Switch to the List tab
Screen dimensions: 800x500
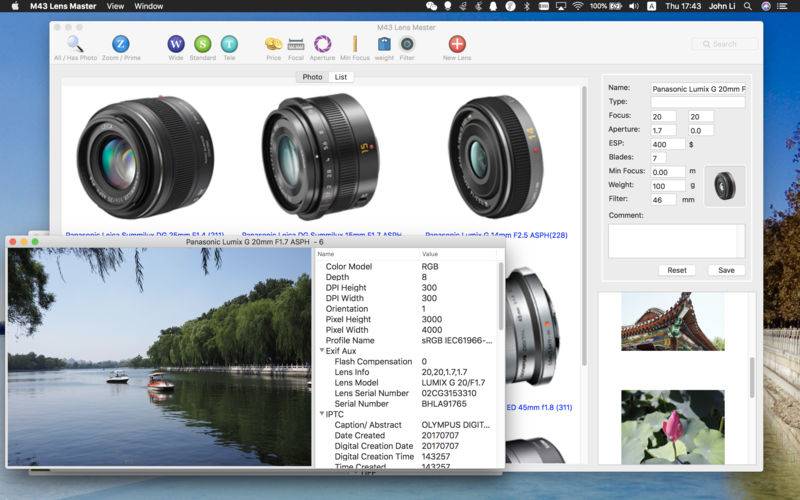pos(341,77)
